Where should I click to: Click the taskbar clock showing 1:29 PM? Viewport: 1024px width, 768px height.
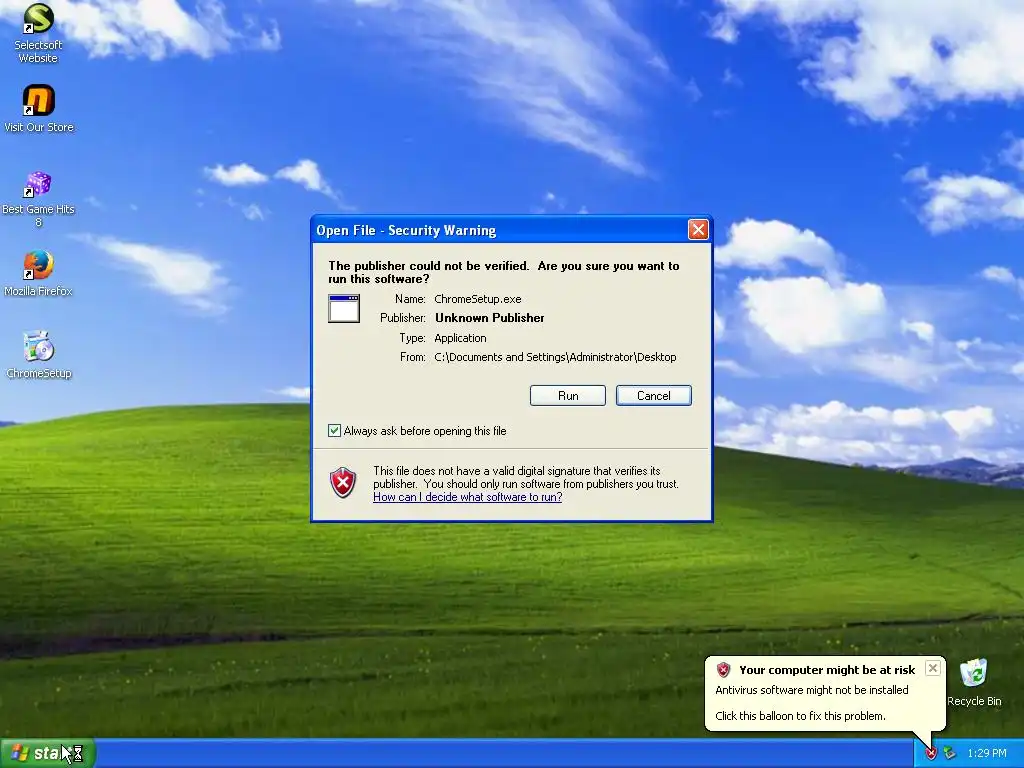(987, 754)
